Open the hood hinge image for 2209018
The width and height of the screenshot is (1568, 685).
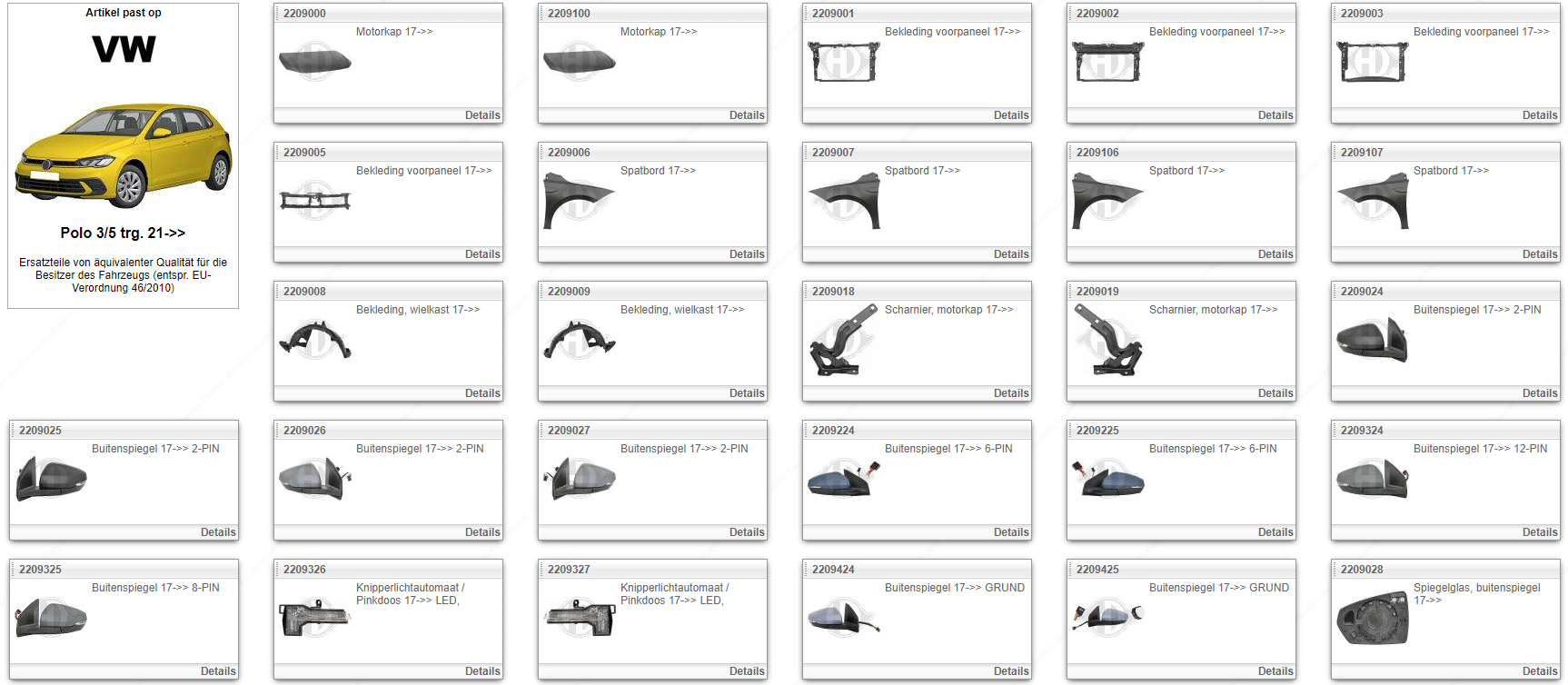coord(843,340)
